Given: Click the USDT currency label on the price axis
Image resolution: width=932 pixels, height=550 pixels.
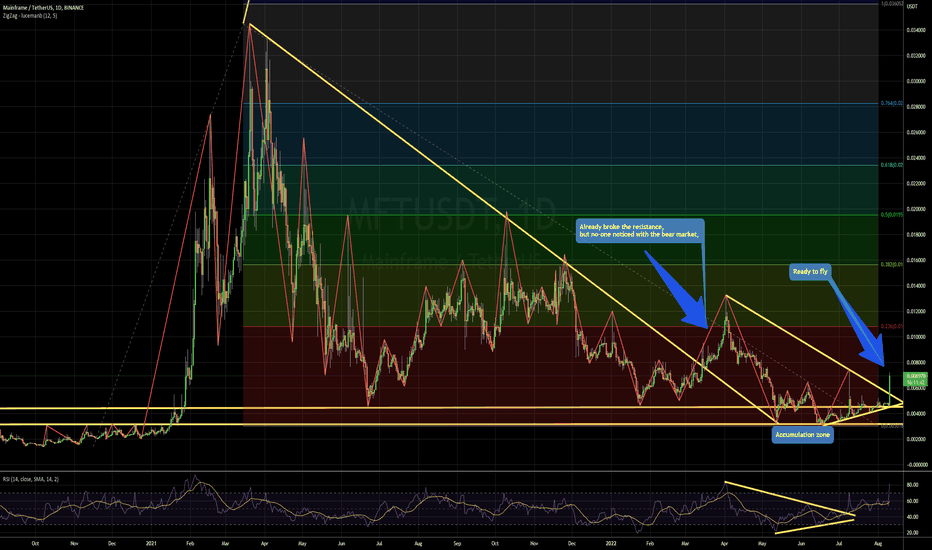Looking at the screenshot, I should click(x=911, y=7).
